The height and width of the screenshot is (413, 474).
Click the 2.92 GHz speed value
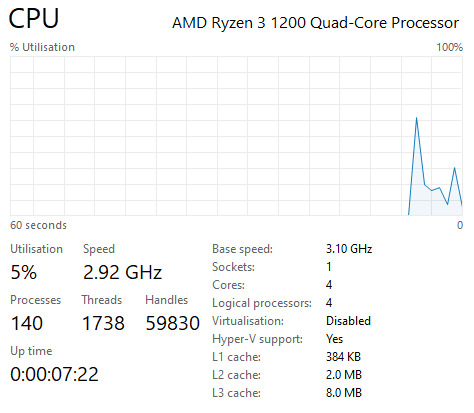(x=122, y=272)
